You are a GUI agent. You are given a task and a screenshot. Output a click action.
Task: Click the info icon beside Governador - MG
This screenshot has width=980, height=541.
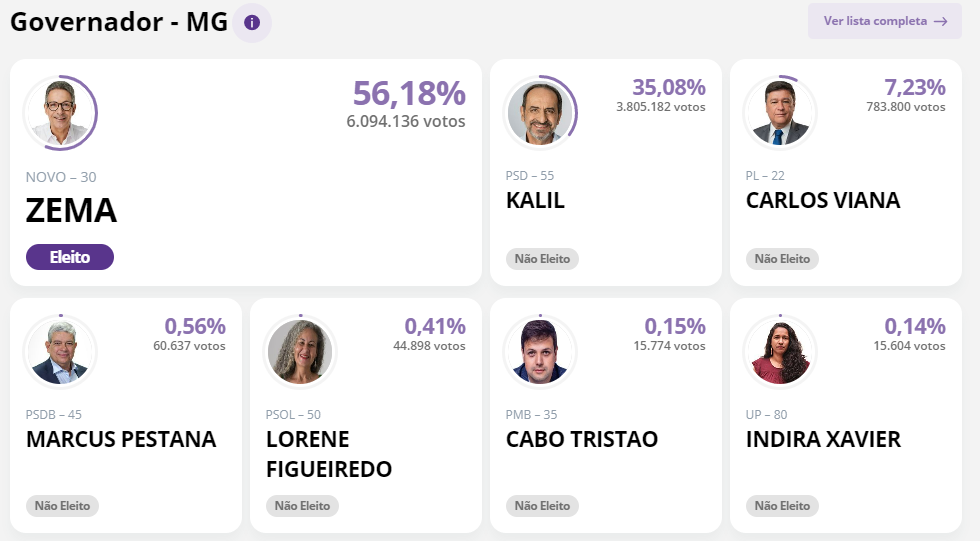click(252, 22)
